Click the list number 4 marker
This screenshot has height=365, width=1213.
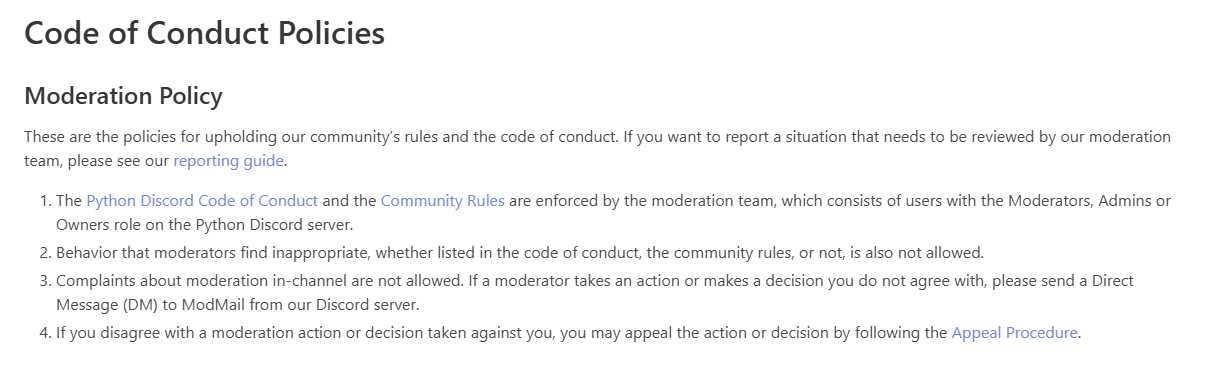coord(45,332)
